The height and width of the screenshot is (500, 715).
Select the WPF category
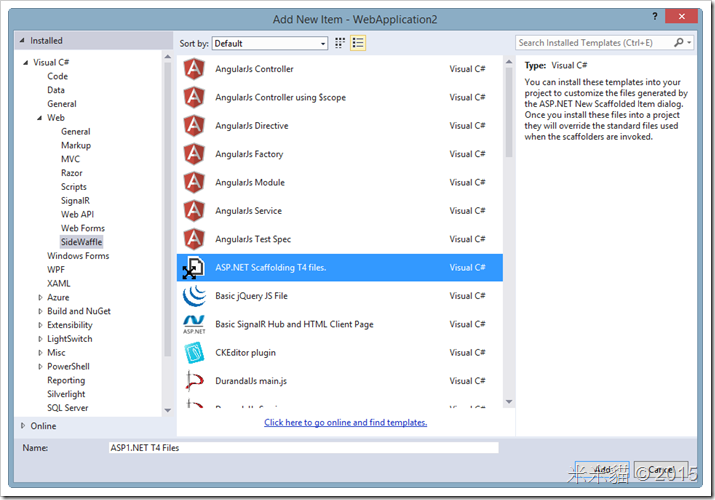tap(56, 270)
